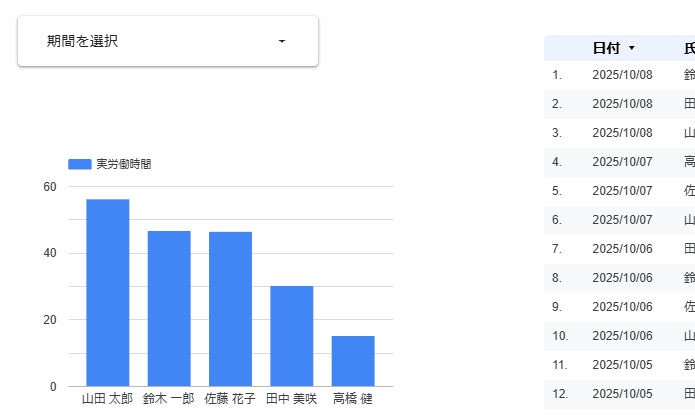Click row number 10 in the table
The image size is (695, 415).
point(560,336)
